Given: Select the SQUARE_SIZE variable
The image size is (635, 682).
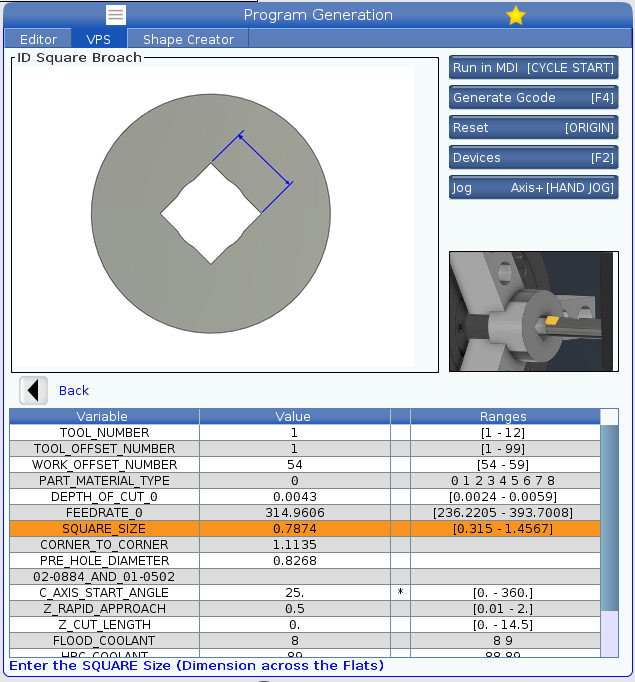Looking at the screenshot, I should pos(104,529).
